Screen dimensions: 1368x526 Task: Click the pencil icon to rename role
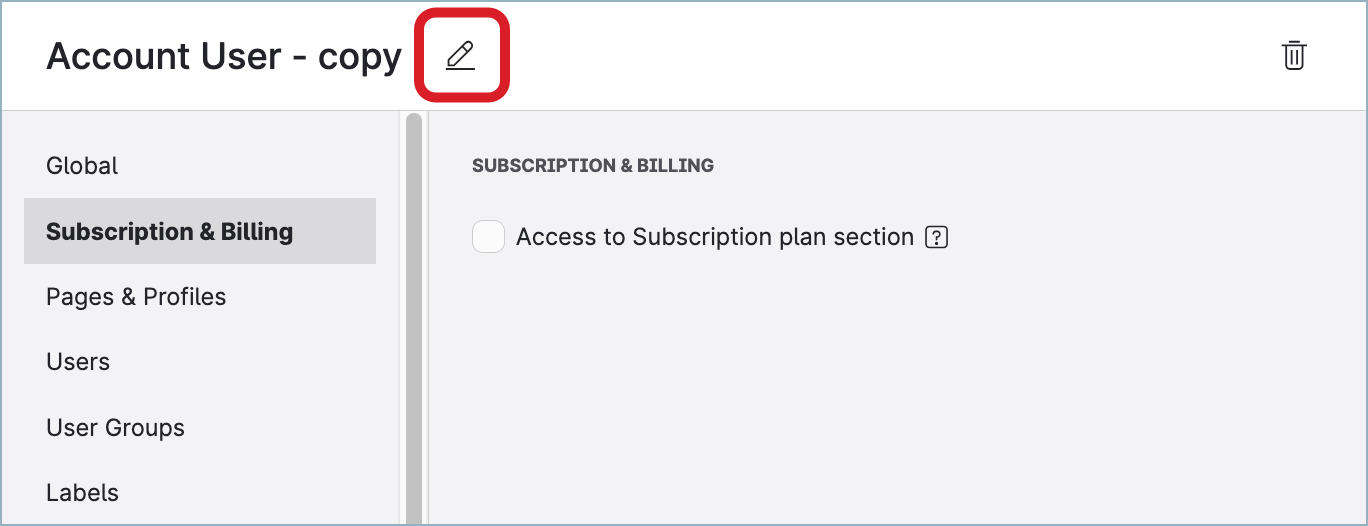click(x=460, y=56)
